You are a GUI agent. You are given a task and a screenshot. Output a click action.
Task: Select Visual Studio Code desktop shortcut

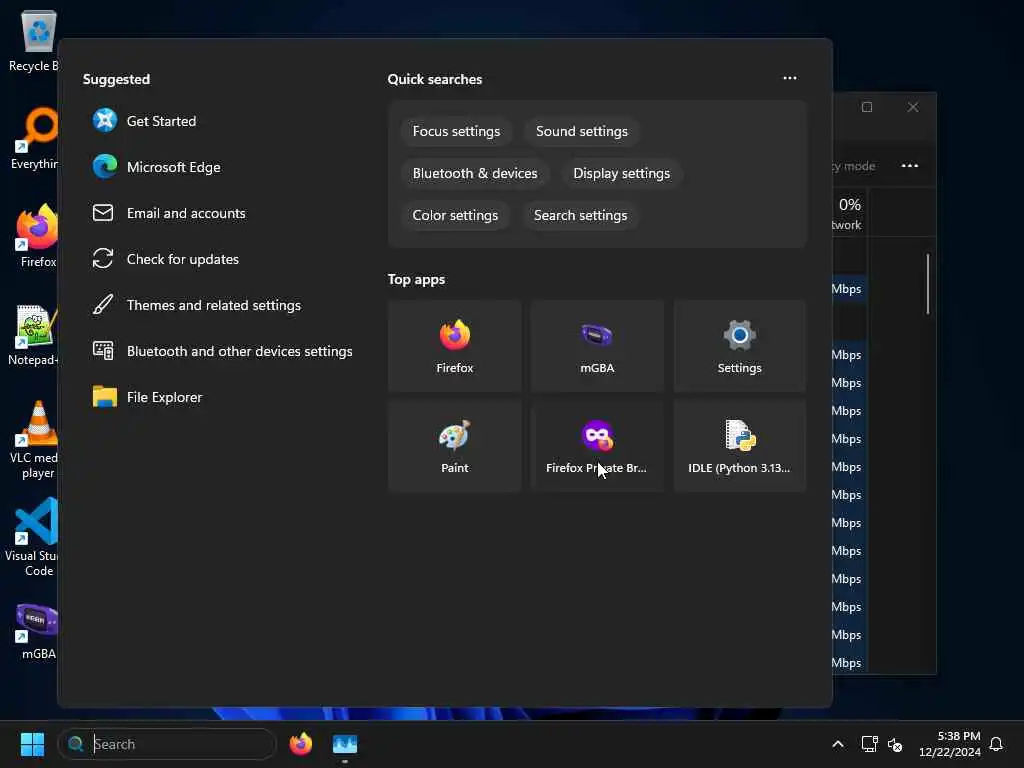(33, 537)
